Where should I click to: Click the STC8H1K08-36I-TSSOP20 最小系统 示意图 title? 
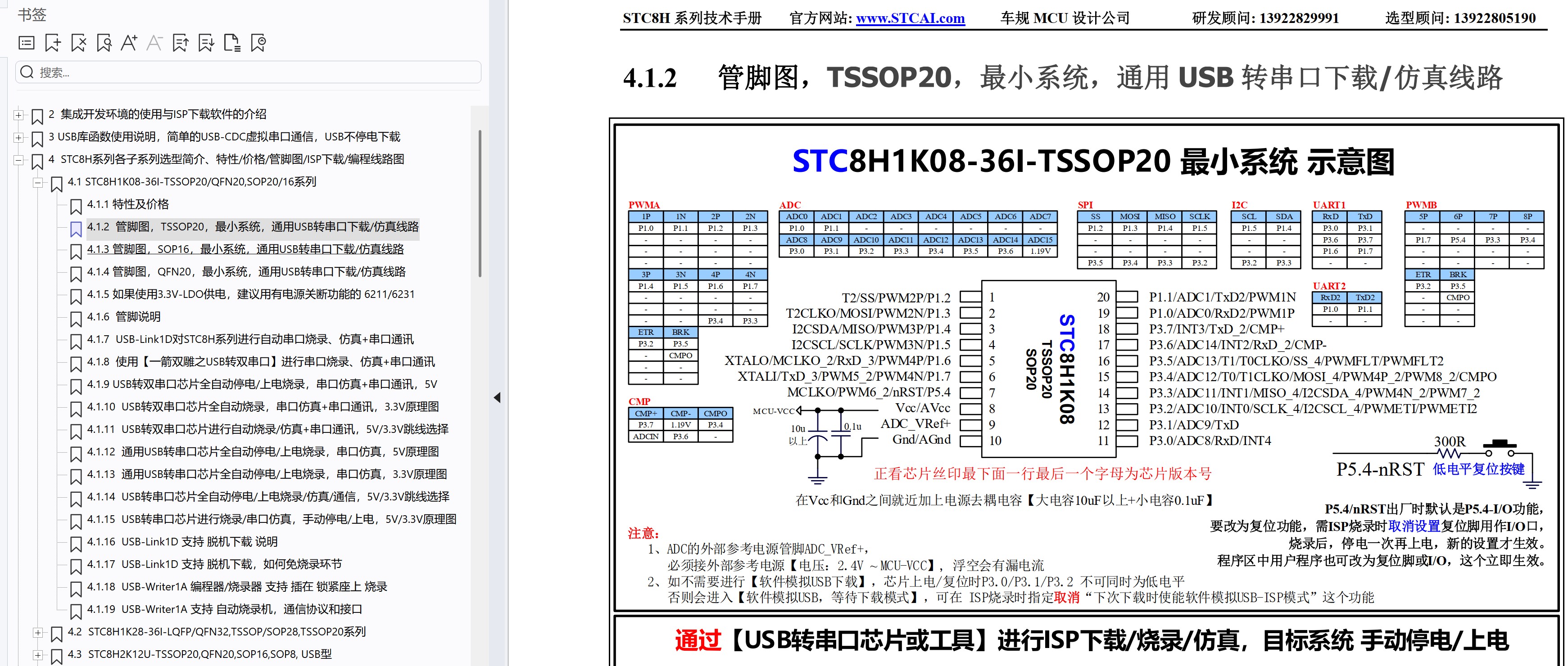click(1093, 162)
